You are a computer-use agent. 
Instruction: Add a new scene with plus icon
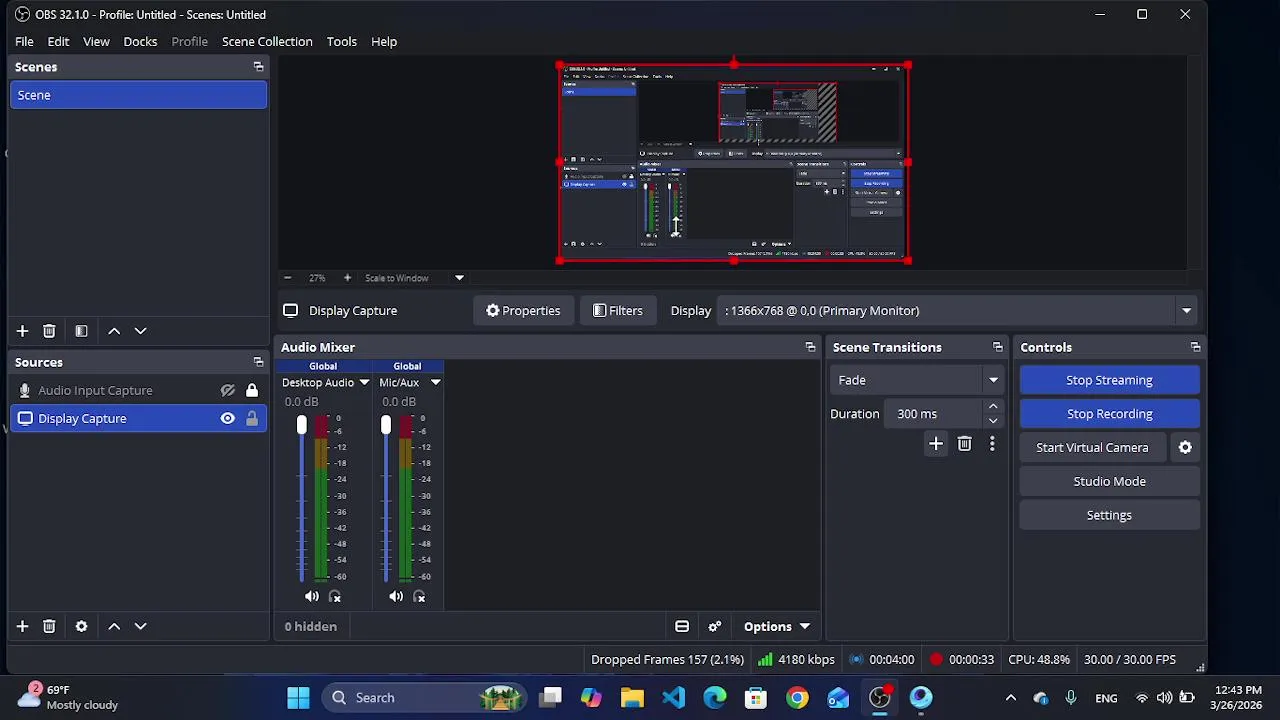point(22,331)
